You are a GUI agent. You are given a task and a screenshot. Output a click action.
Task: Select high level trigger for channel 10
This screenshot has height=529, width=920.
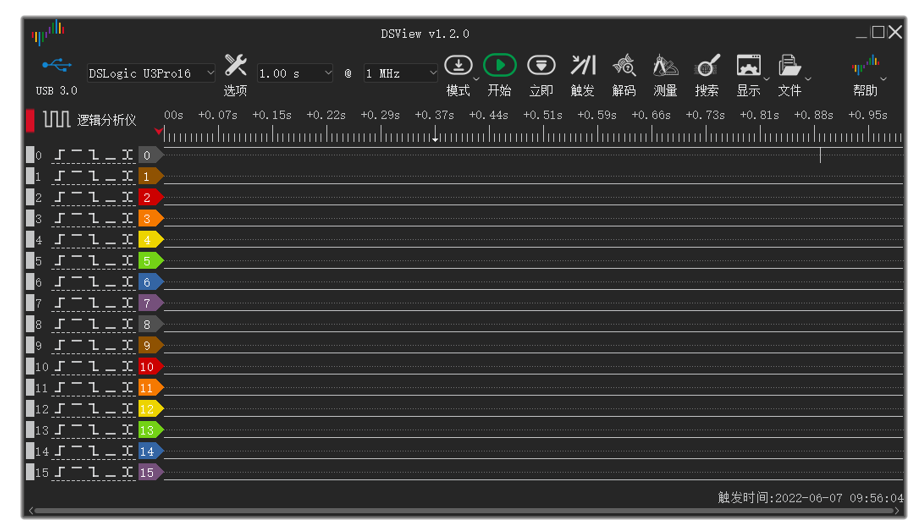click(x=76, y=367)
